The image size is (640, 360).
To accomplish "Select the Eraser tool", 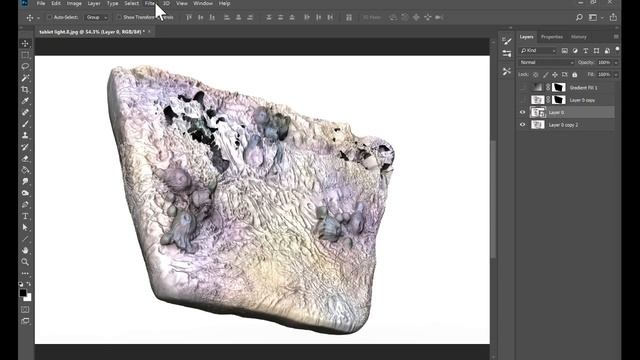I will [25, 158].
